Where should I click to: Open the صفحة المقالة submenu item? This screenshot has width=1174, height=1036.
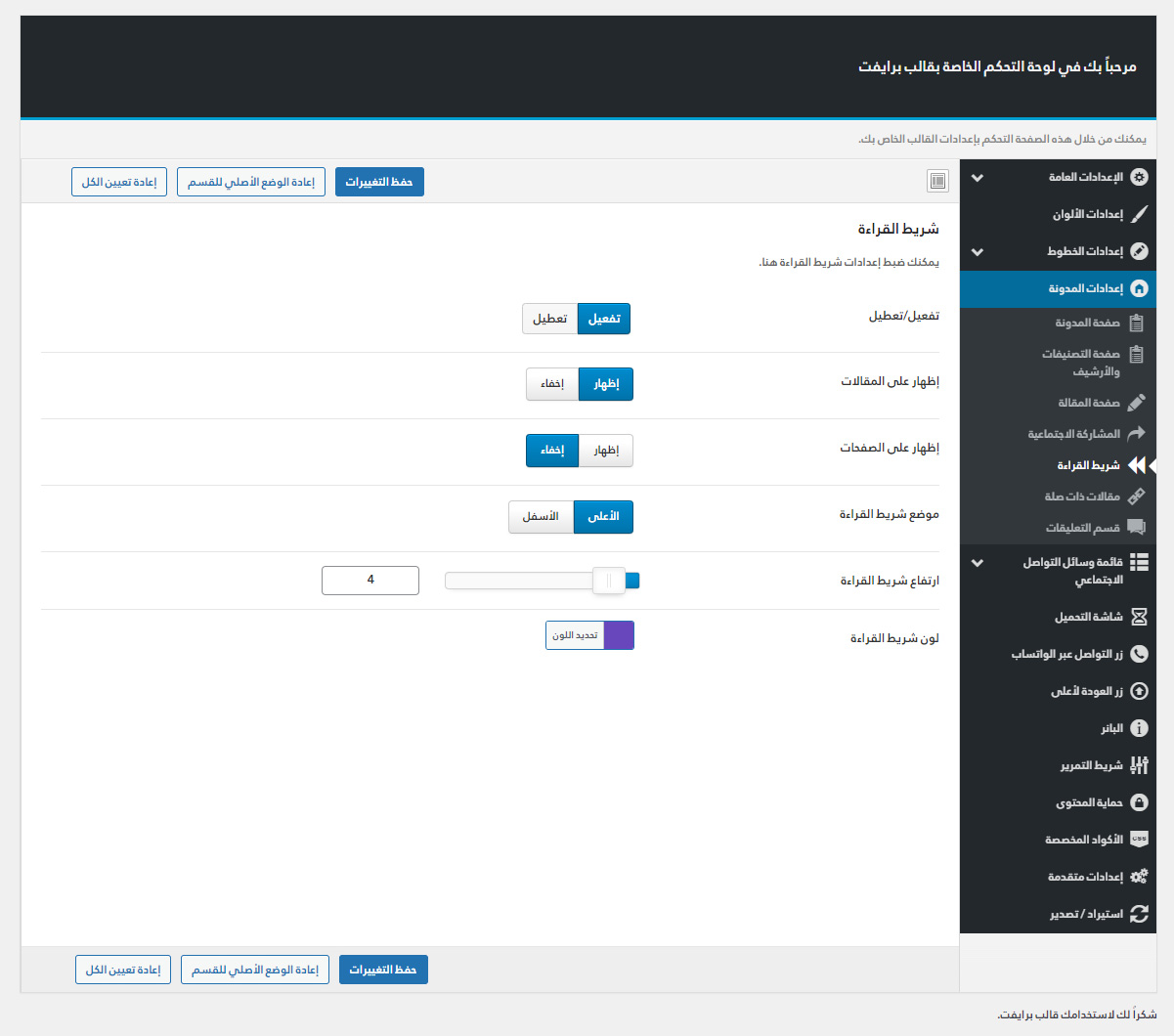pyautogui.click(x=1088, y=403)
